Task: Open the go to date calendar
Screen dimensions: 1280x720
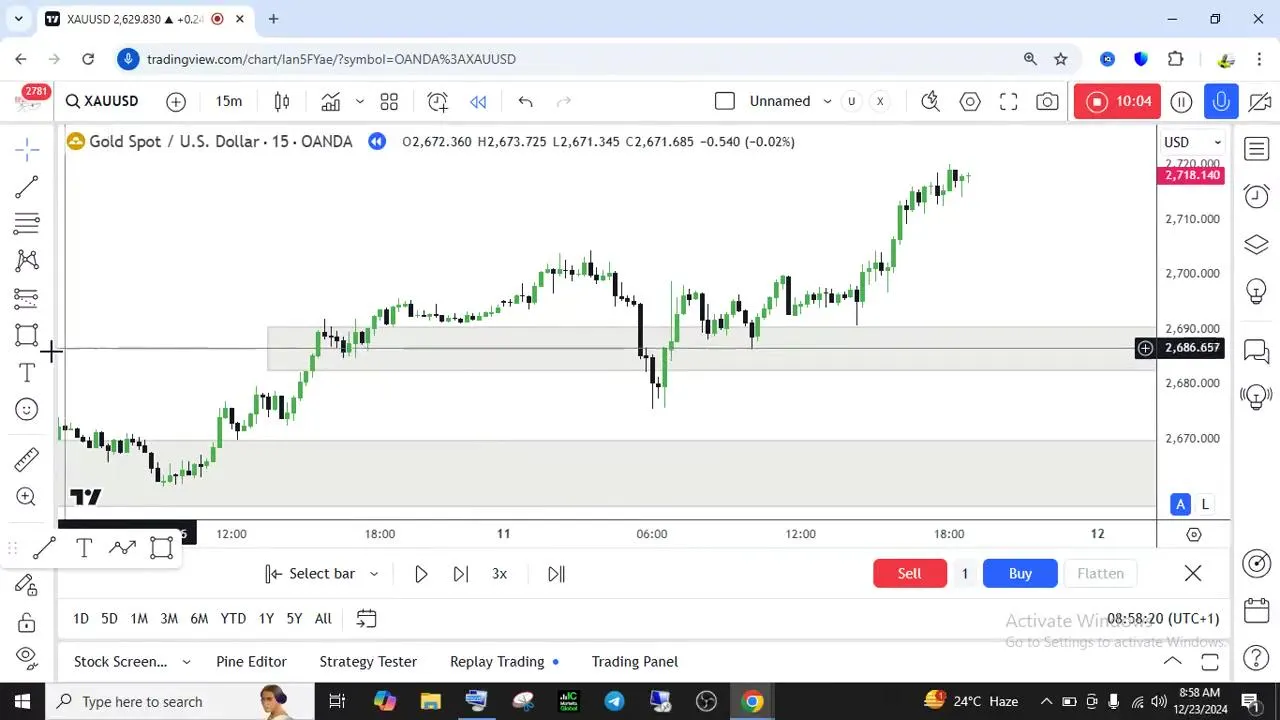Action: (367, 619)
